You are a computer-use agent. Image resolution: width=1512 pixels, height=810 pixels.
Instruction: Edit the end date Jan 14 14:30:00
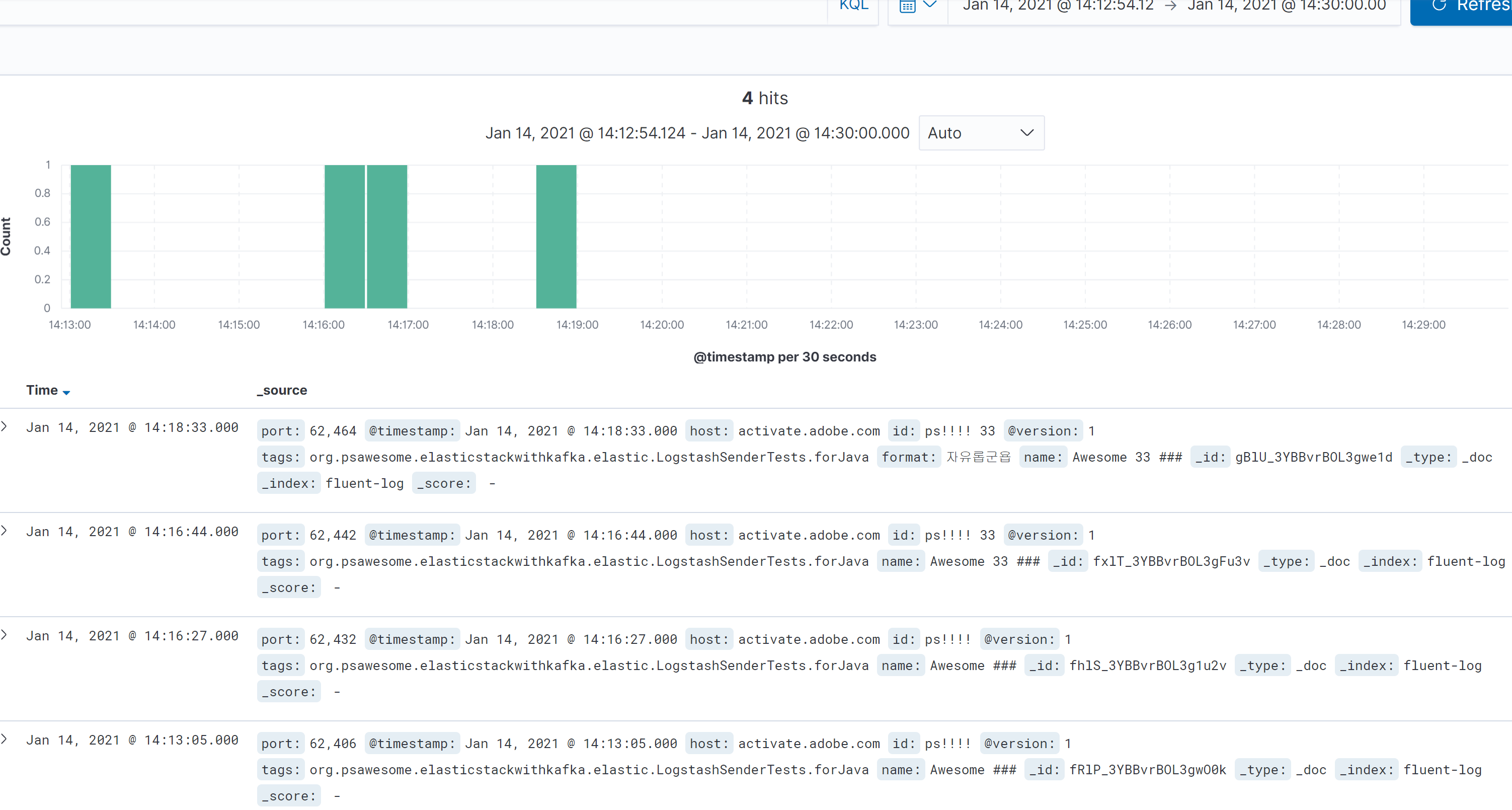tap(1286, 6)
